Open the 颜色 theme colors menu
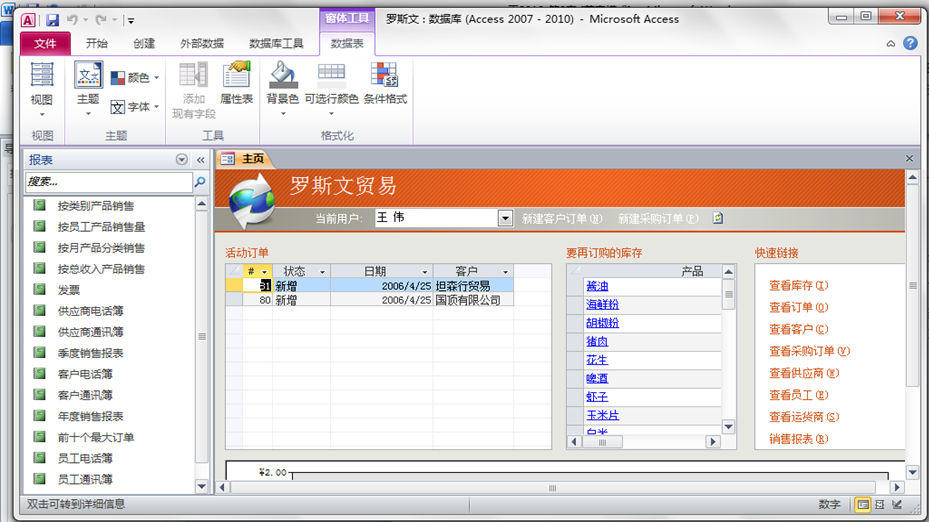Image resolution: width=929 pixels, height=522 pixels. [x=135, y=78]
